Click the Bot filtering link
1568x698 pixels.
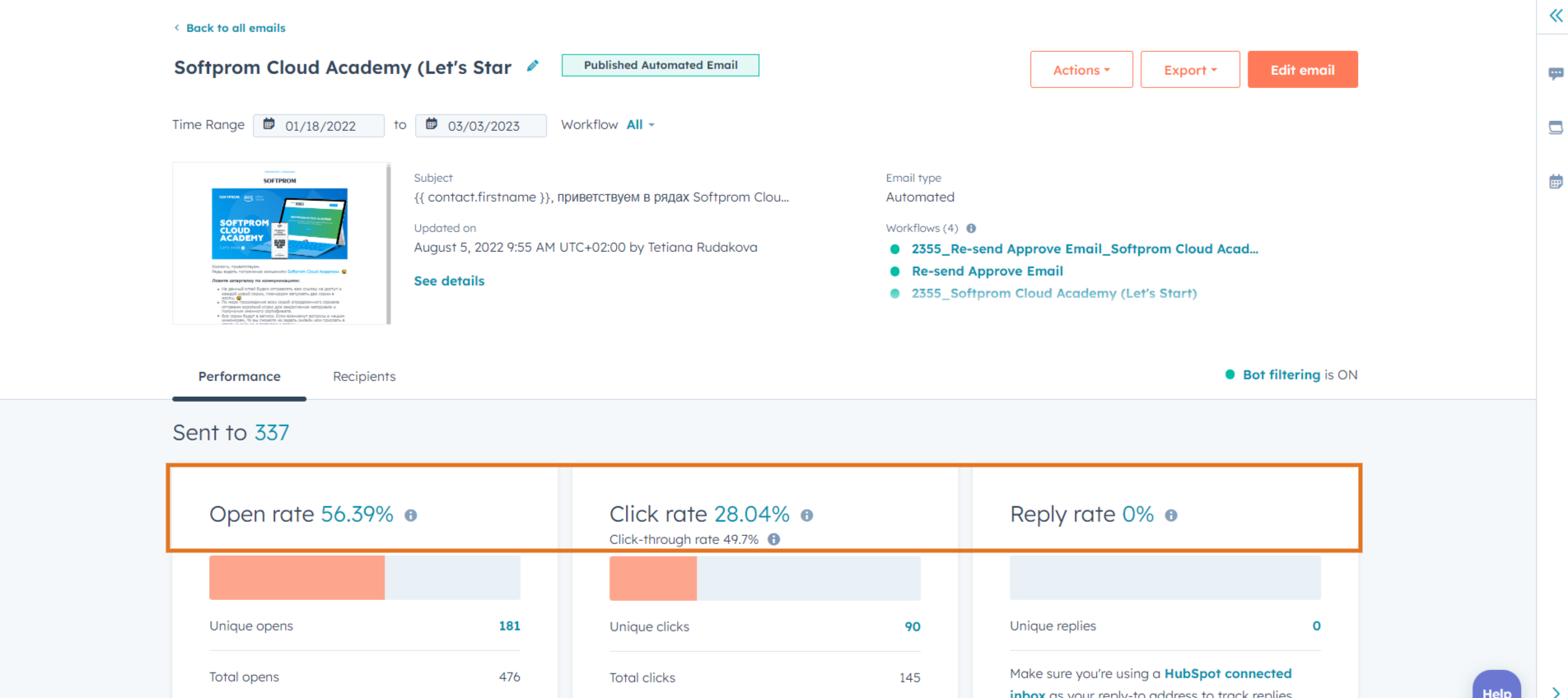point(1281,375)
